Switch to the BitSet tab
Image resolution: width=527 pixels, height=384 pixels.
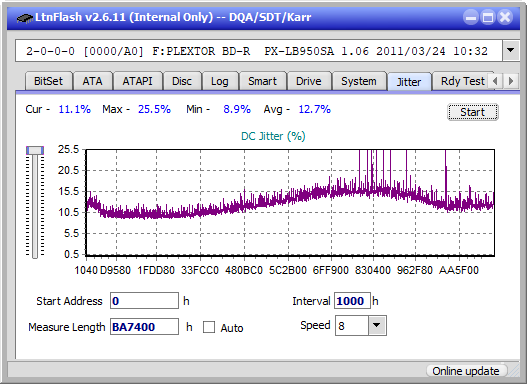click(48, 81)
